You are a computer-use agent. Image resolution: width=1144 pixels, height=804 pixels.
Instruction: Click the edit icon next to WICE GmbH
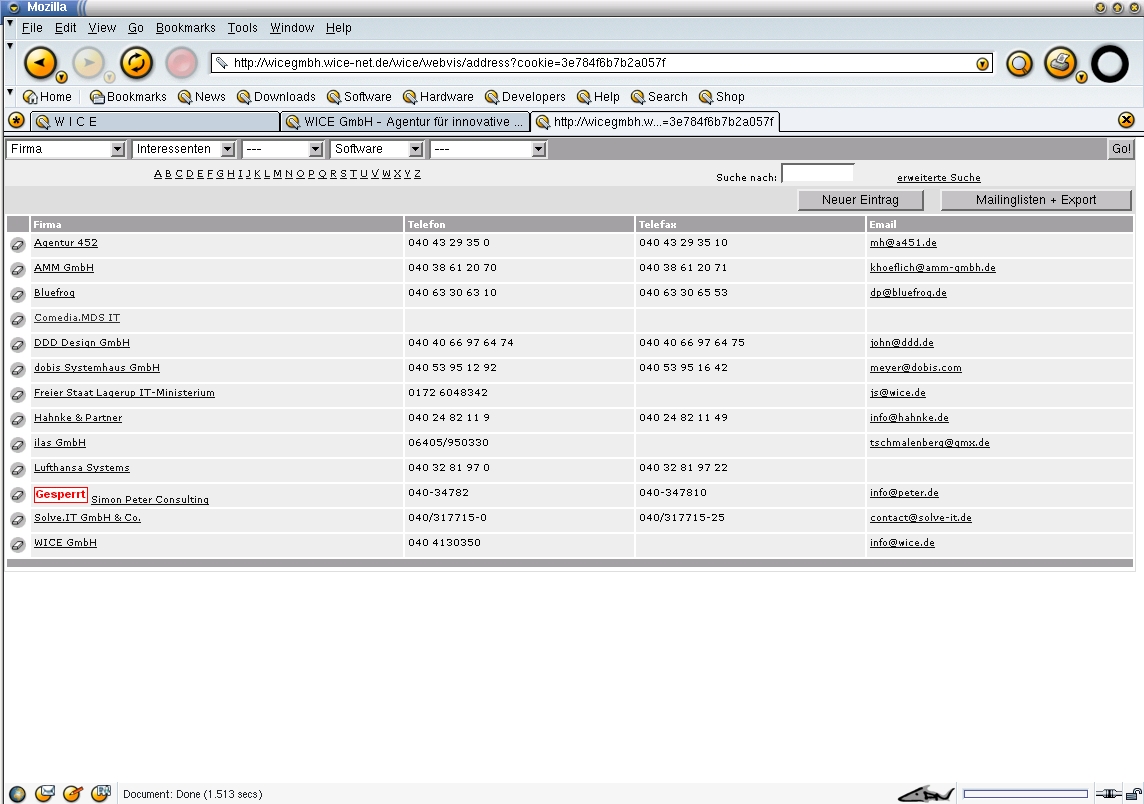17,545
